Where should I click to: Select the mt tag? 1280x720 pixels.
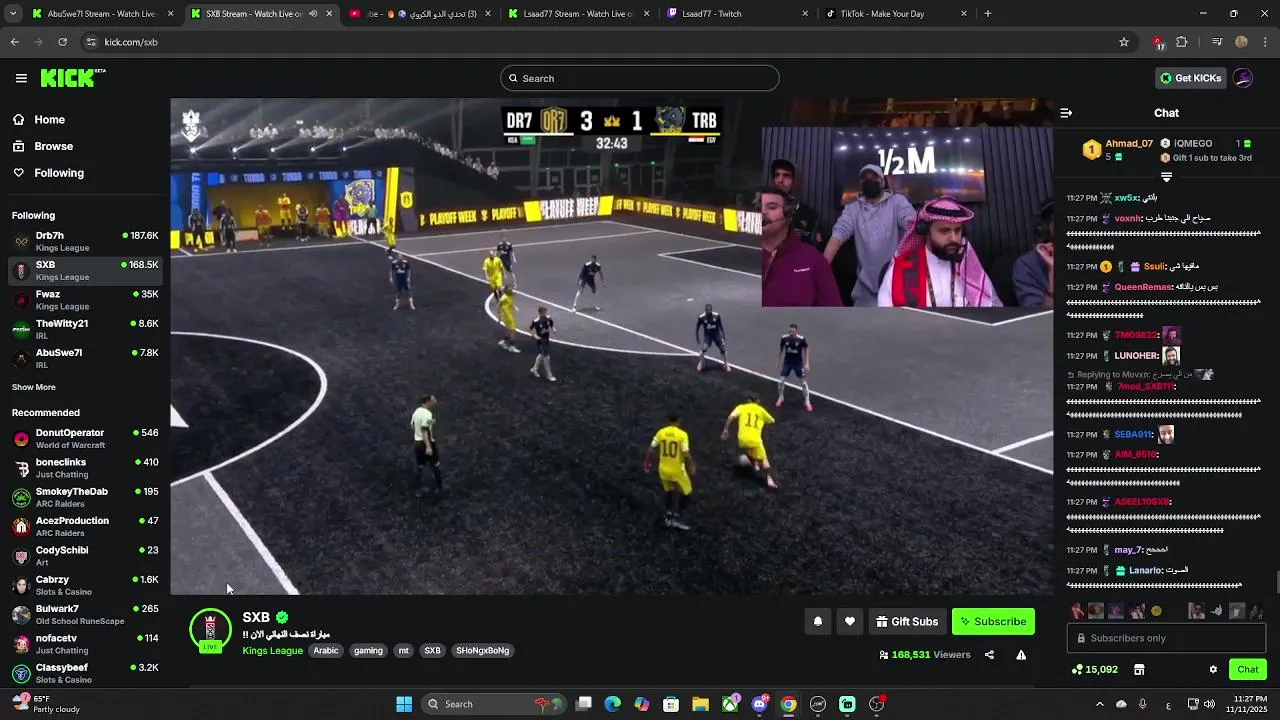pos(404,650)
